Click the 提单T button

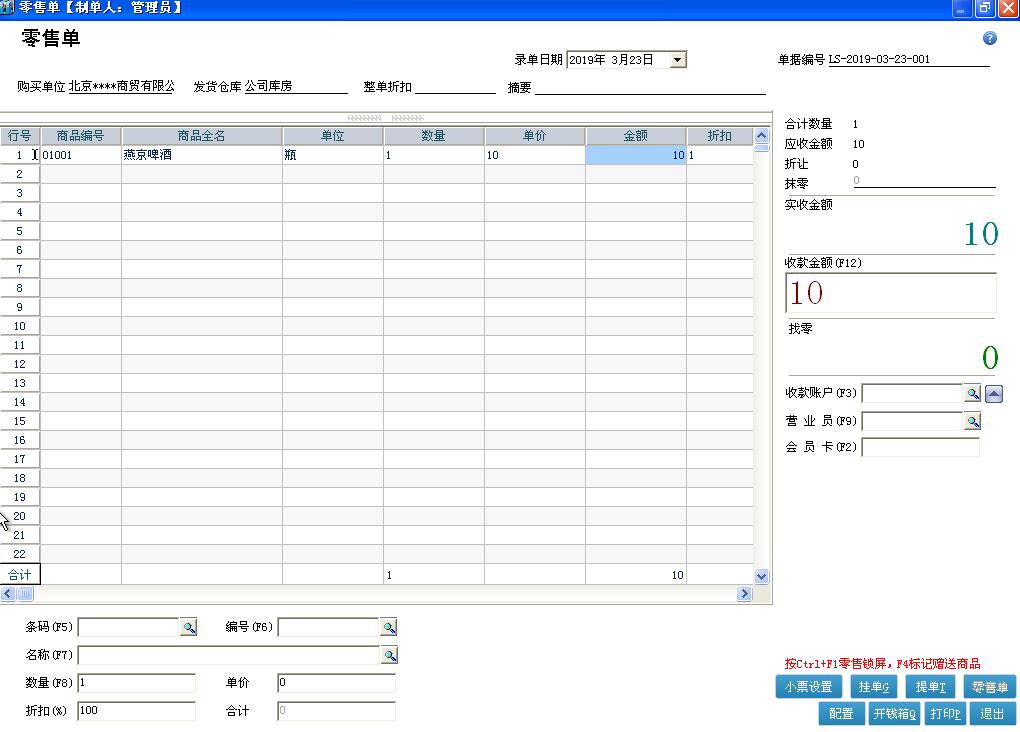click(932, 687)
